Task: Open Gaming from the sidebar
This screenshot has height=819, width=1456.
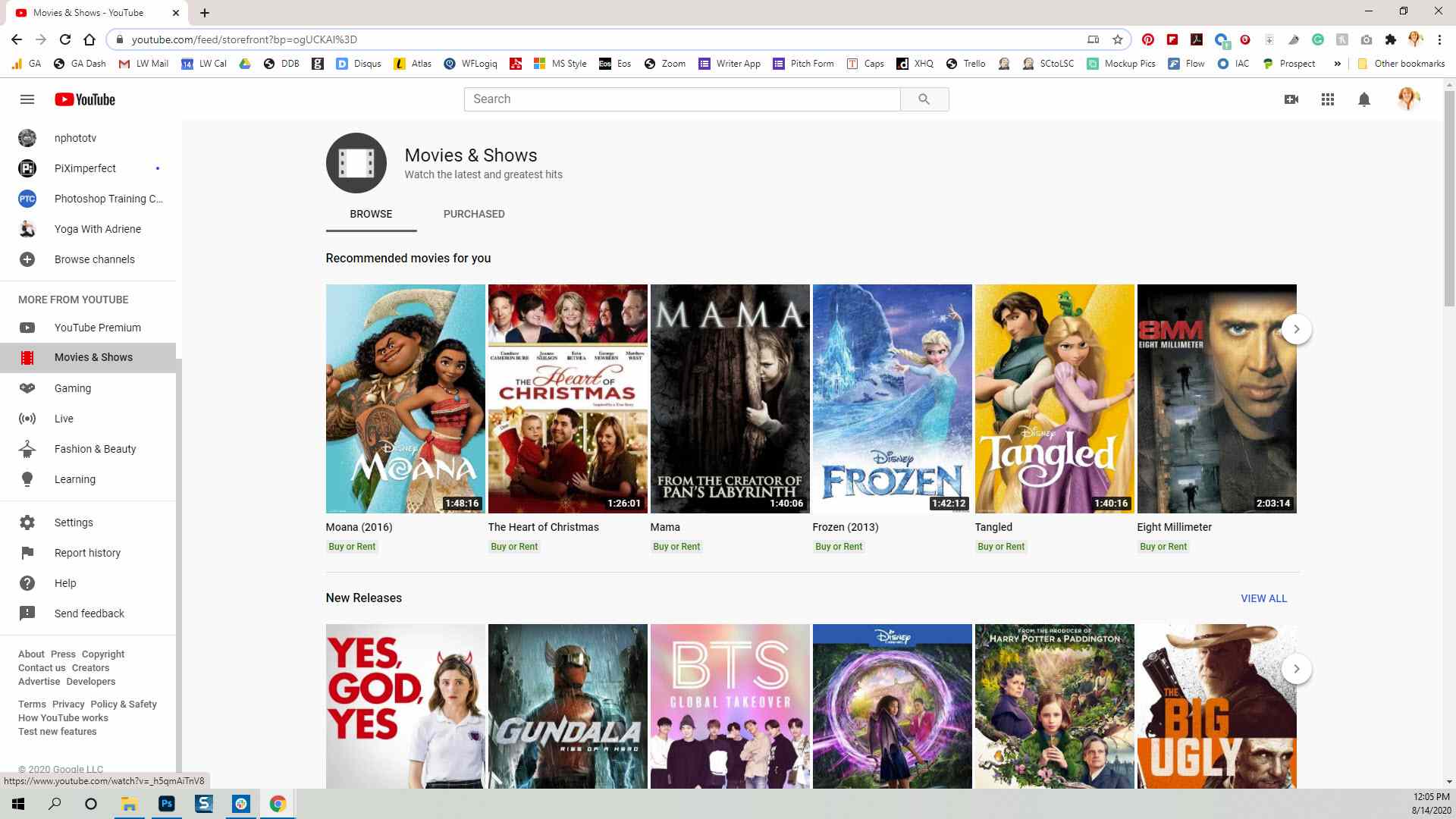Action: click(73, 388)
